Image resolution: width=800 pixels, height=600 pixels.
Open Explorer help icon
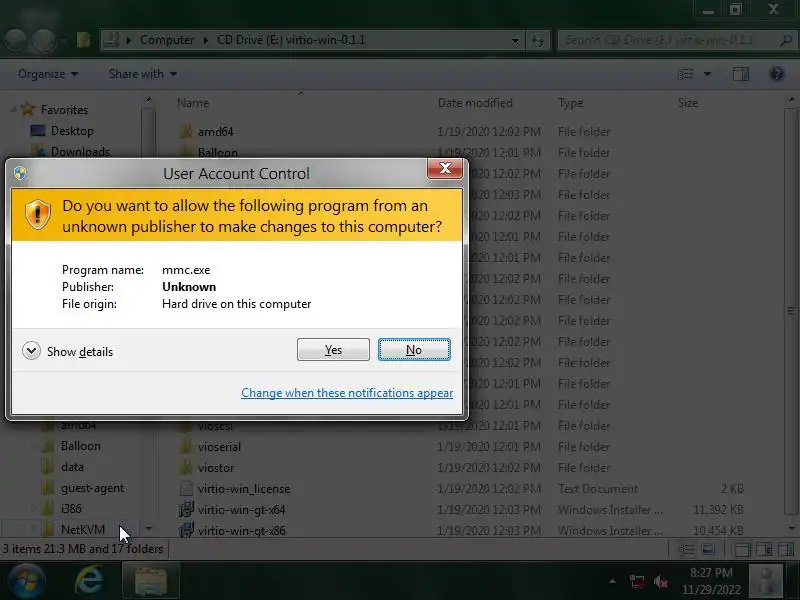coord(777,74)
